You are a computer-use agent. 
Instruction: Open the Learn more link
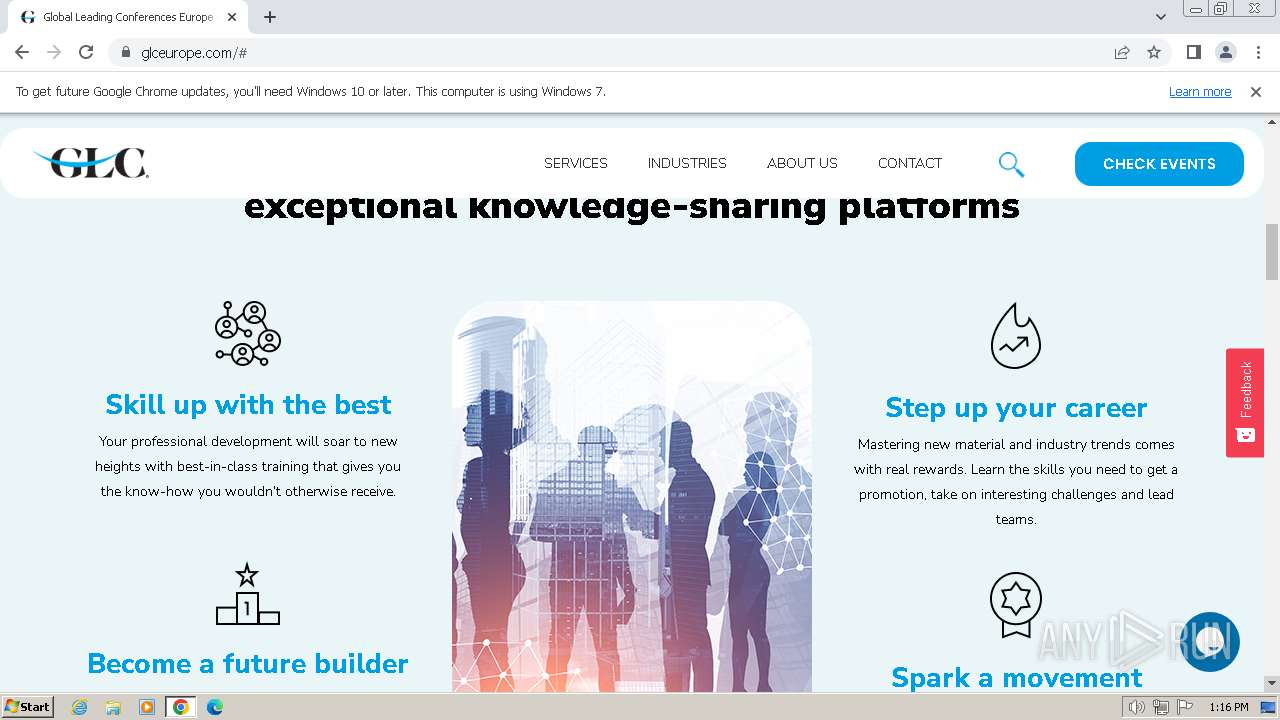(x=1200, y=91)
